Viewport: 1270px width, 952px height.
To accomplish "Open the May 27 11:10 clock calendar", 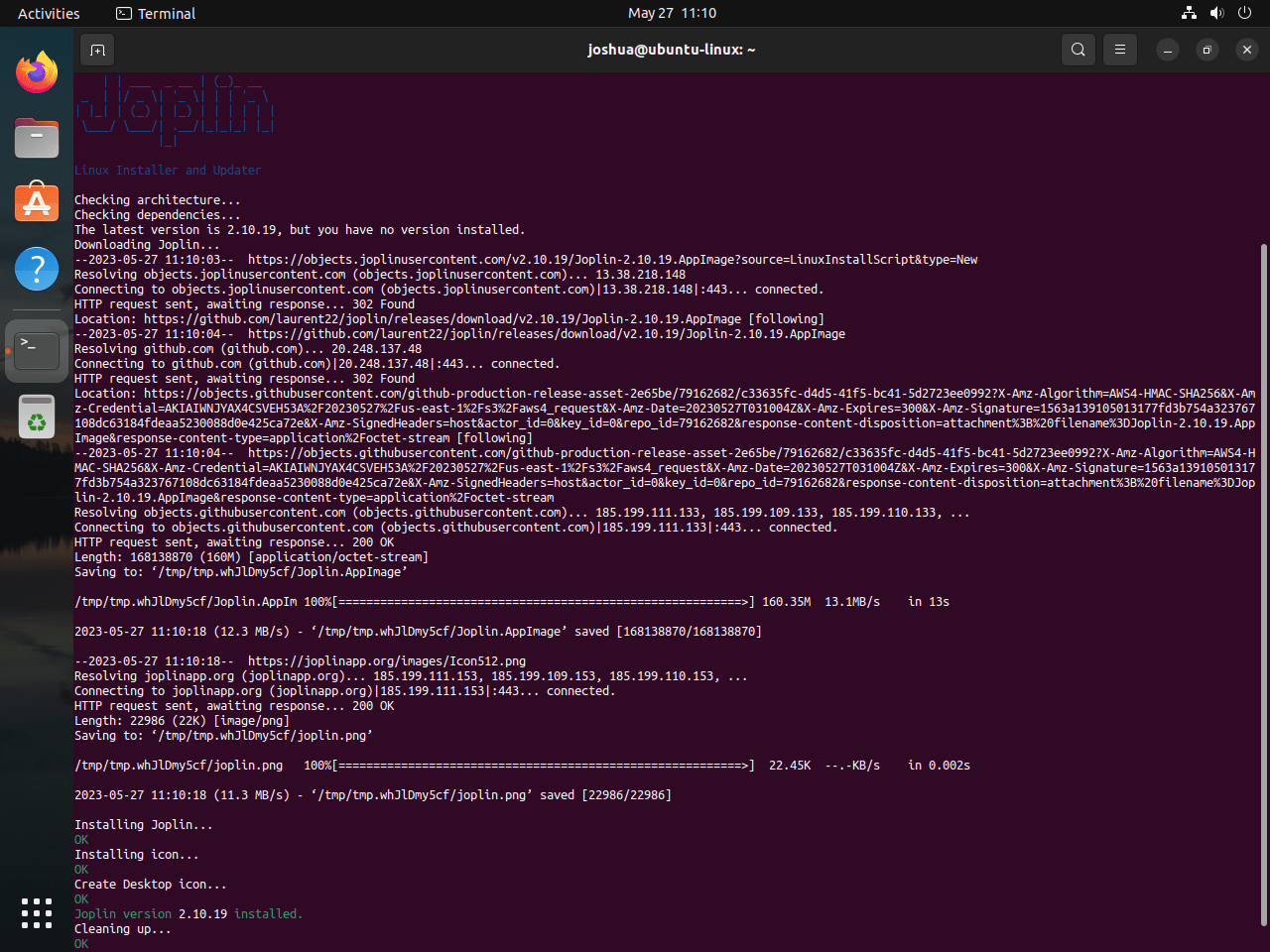I will point(672,13).
